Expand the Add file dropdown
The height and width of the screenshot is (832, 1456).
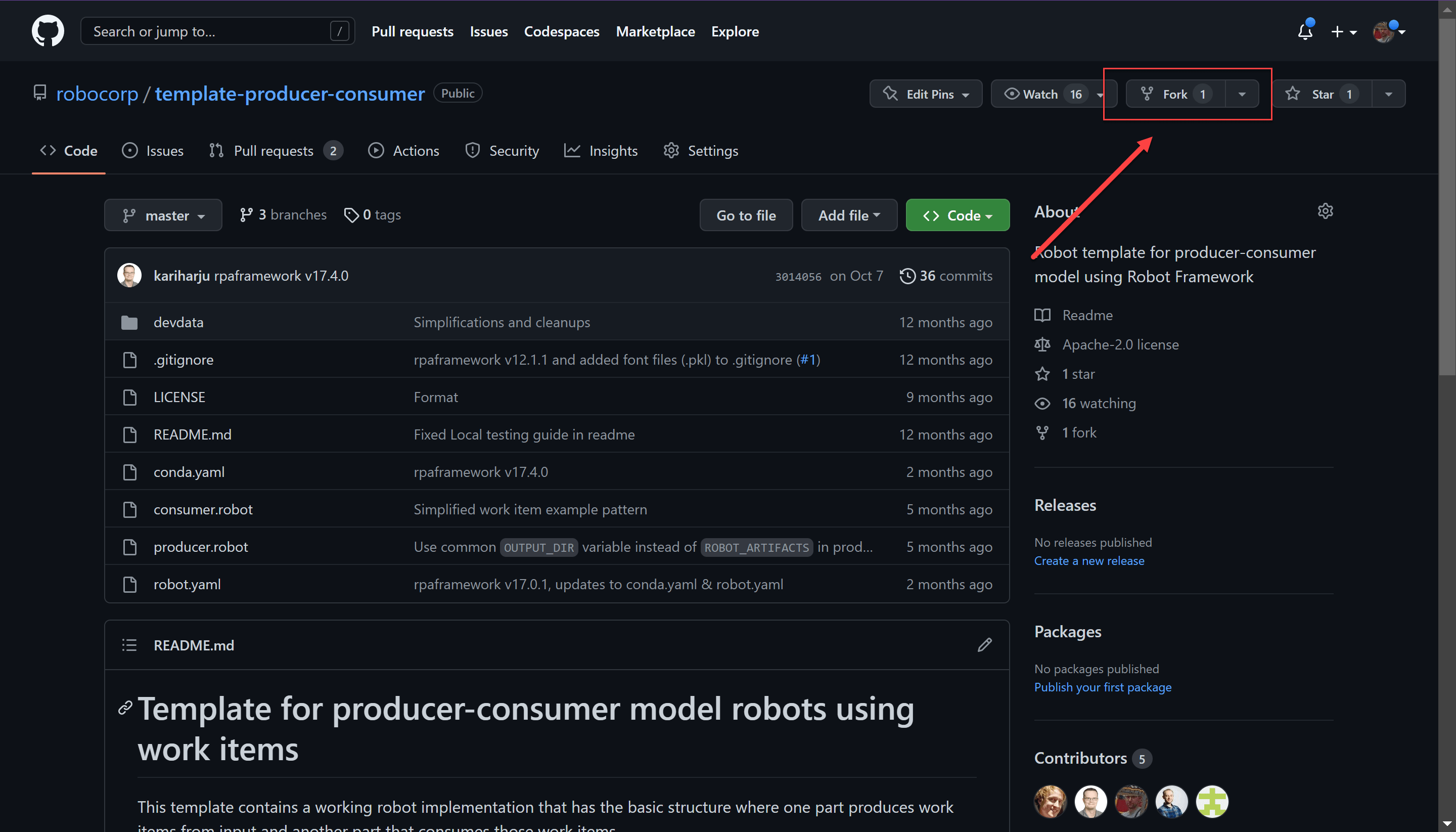pyautogui.click(x=849, y=215)
